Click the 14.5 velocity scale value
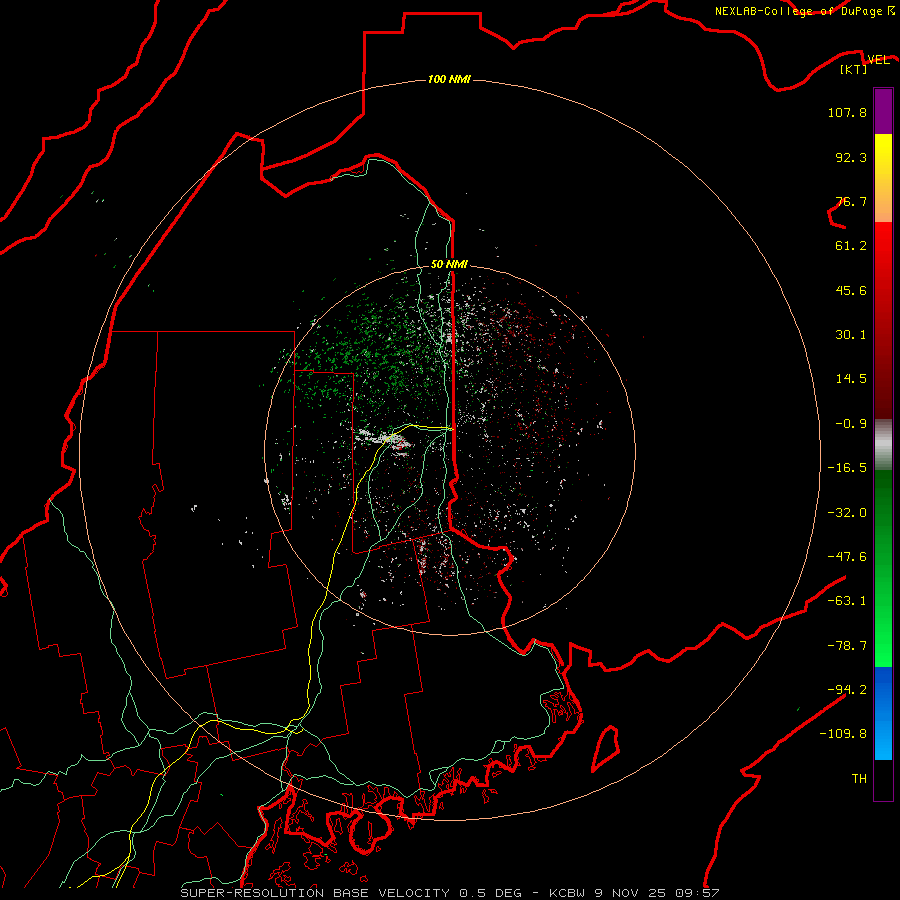The image size is (900, 900). (x=851, y=379)
